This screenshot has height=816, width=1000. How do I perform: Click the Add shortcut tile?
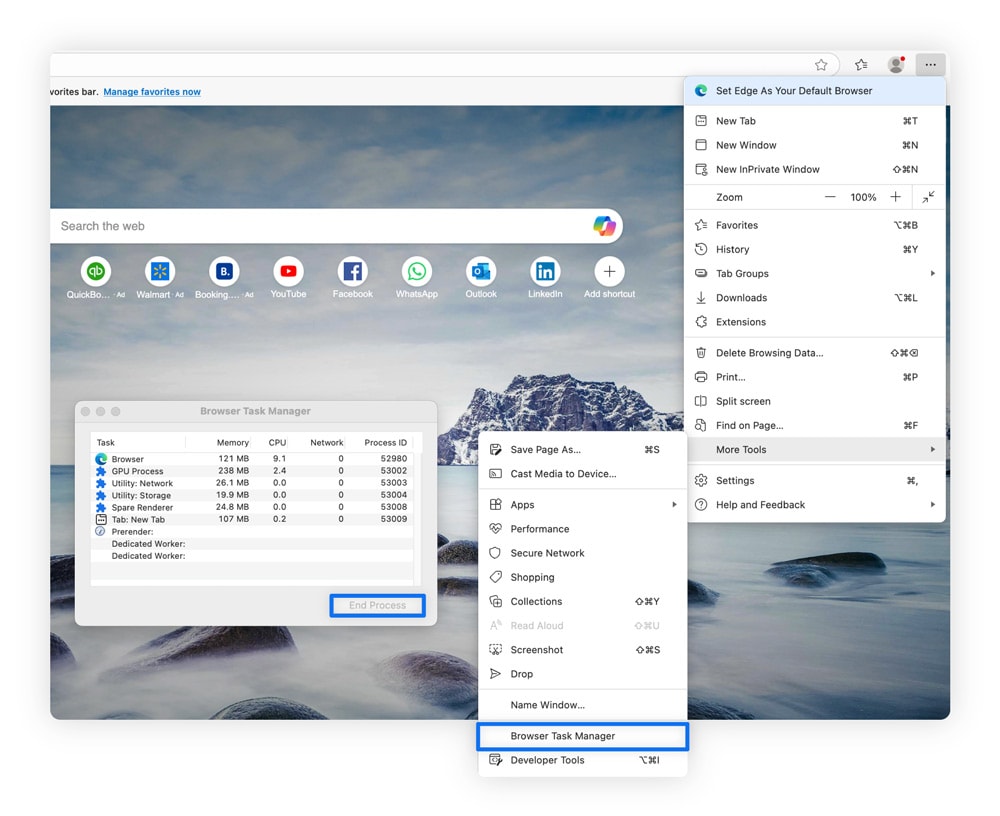coord(609,271)
